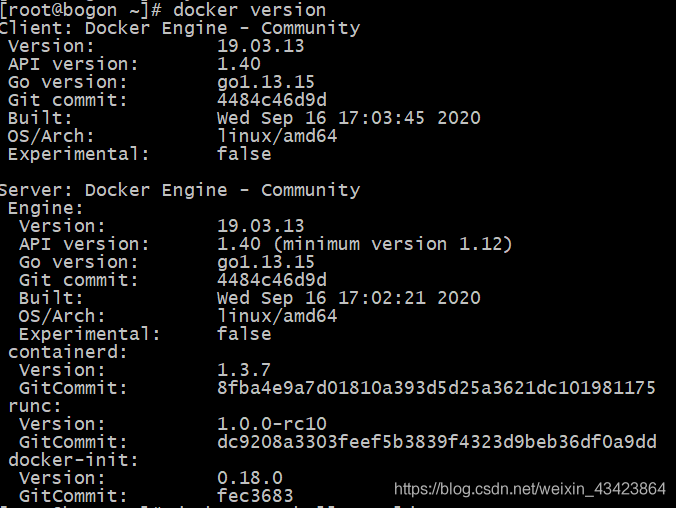Screen dimensions: 676x508
Task: Open the blog.csdn.net watermark URL
Action: pos(530,489)
